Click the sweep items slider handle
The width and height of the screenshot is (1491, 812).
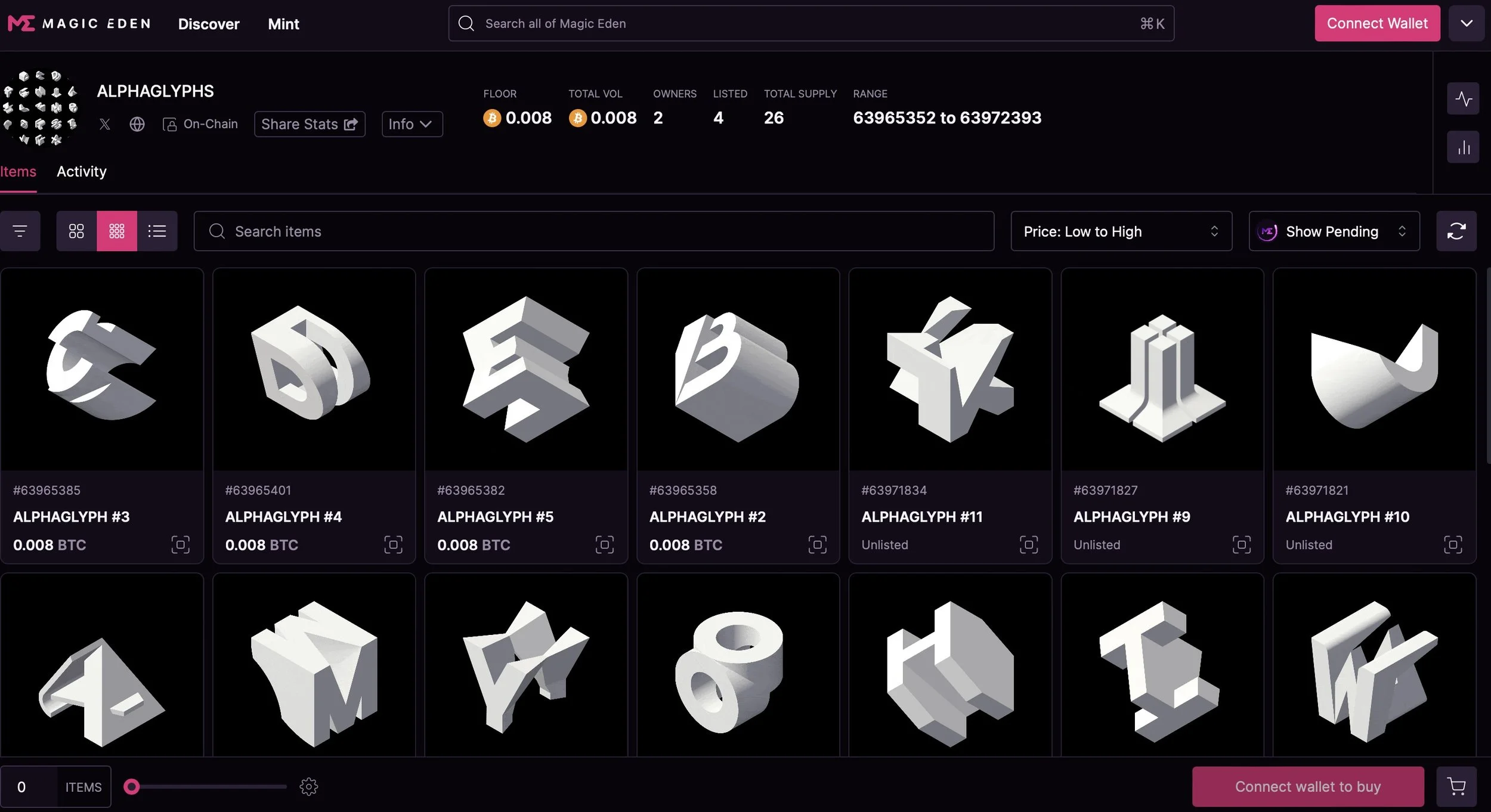tap(132, 787)
